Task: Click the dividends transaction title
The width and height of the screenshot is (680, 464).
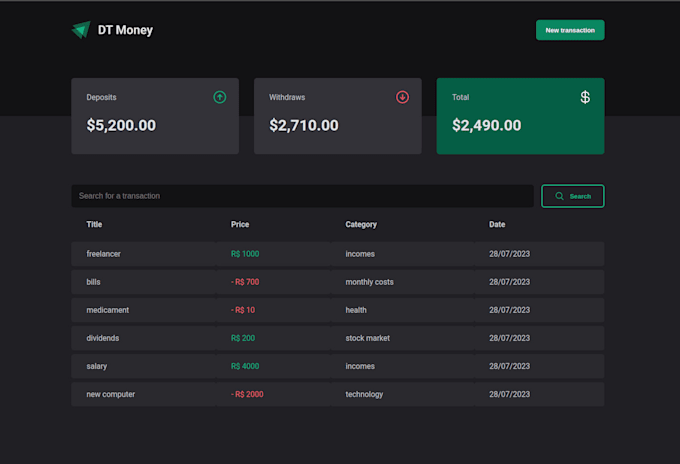Action: click(x=105, y=338)
